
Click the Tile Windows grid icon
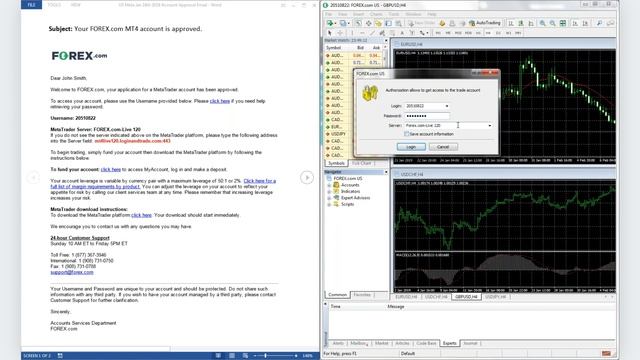(x=563, y=23)
